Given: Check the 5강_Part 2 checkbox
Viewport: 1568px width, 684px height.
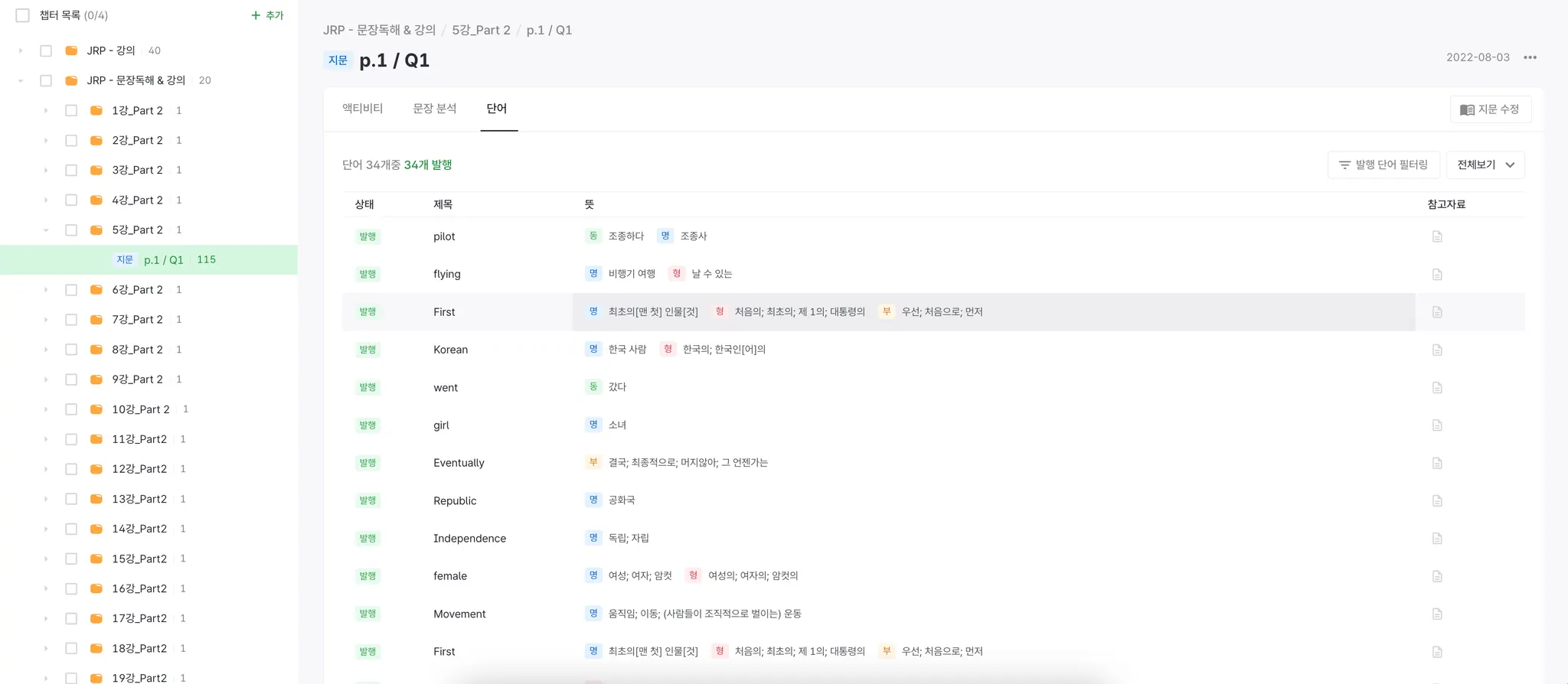Looking at the screenshot, I should click(71, 230).
